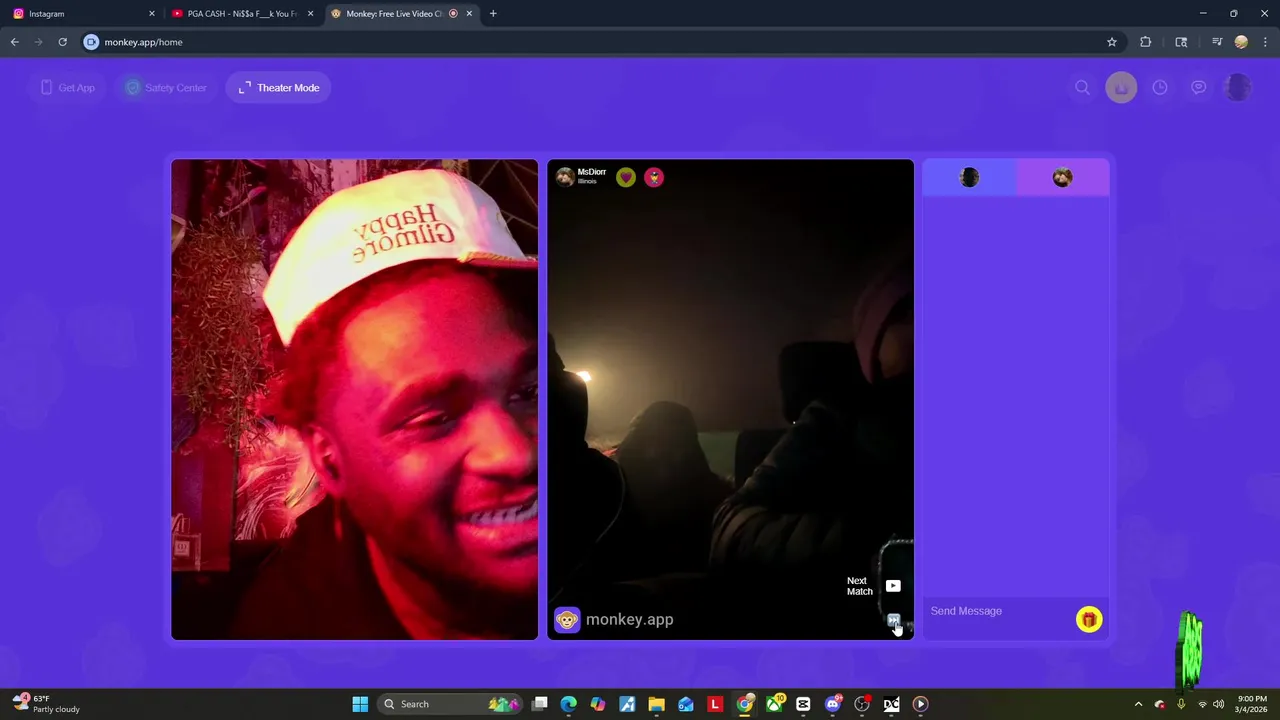
Task: Send a heart to MsDiorr
Action: click(626, 177)
